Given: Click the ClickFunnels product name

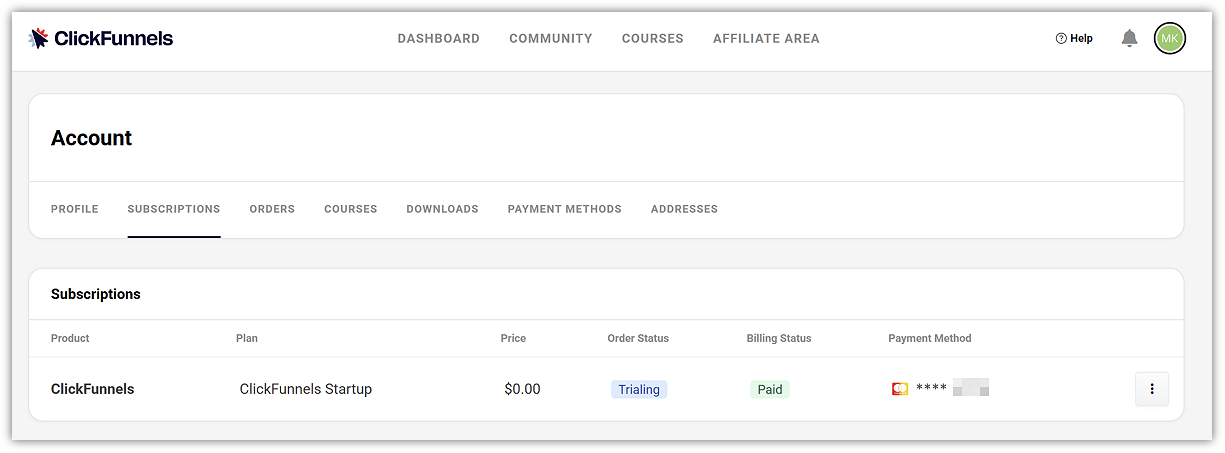Looking at the screenshot, I should (x=92, y=389).
